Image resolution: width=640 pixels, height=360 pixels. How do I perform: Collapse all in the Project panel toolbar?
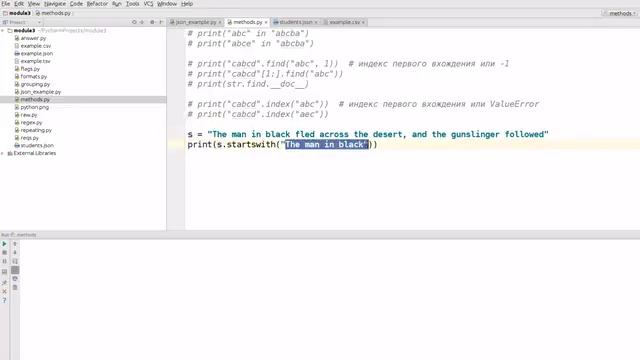click(x=142, y=22)
